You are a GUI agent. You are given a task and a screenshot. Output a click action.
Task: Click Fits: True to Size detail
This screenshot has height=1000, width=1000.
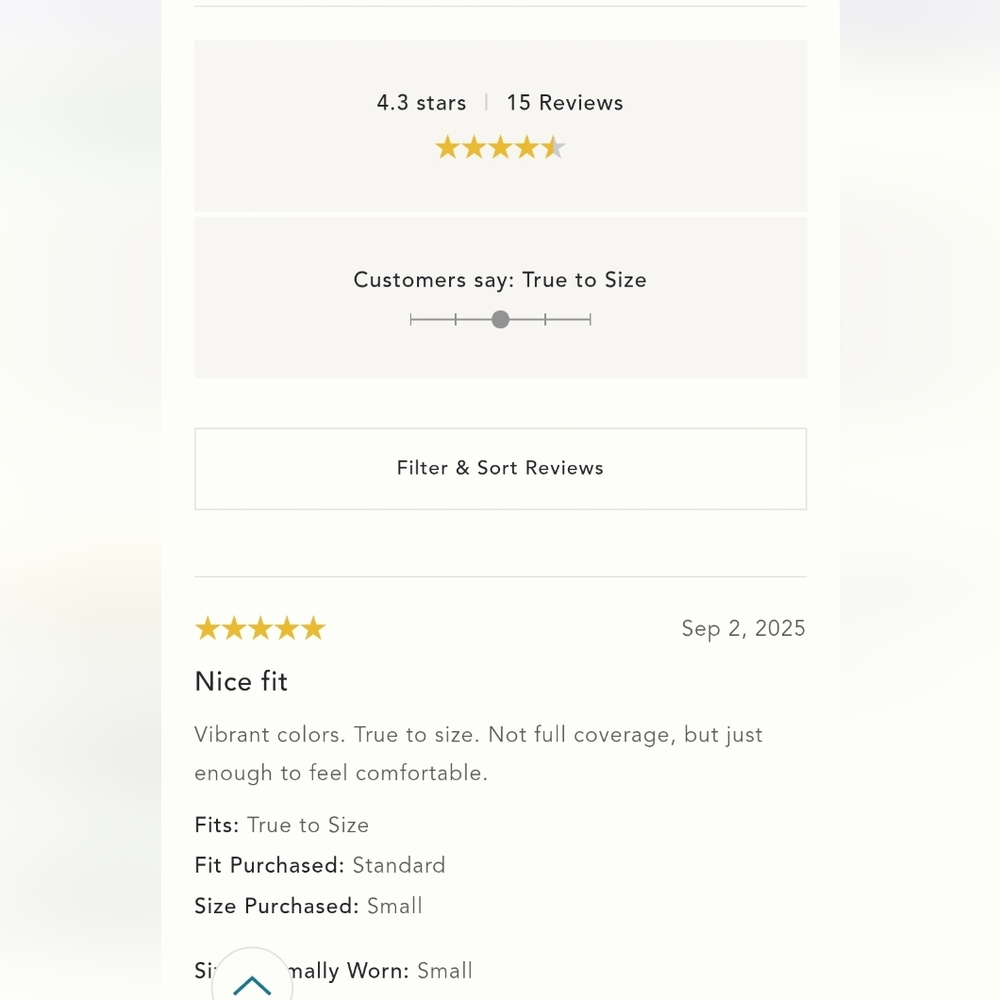282,825
